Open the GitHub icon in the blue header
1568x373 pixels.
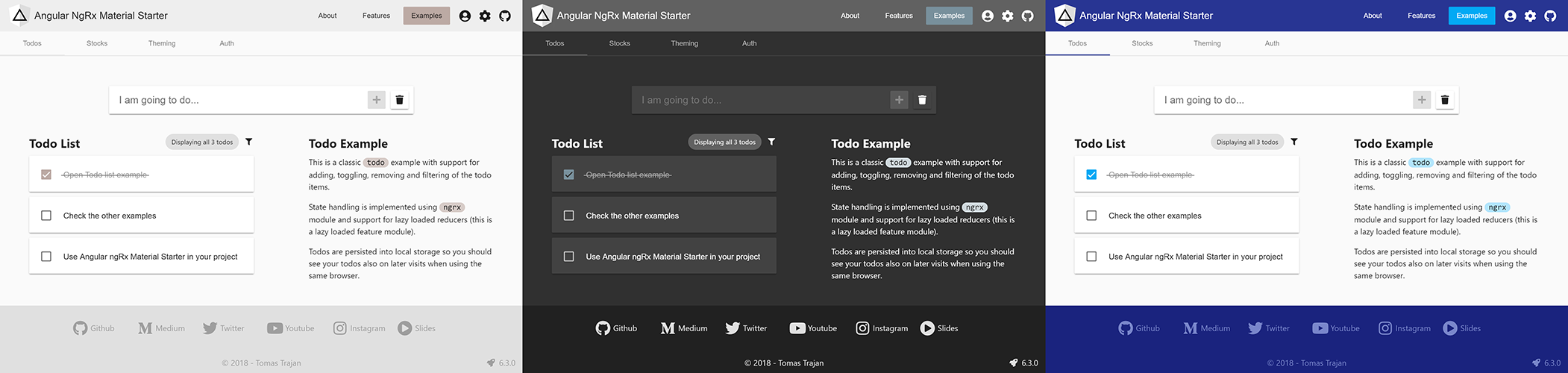point(1550,16)
